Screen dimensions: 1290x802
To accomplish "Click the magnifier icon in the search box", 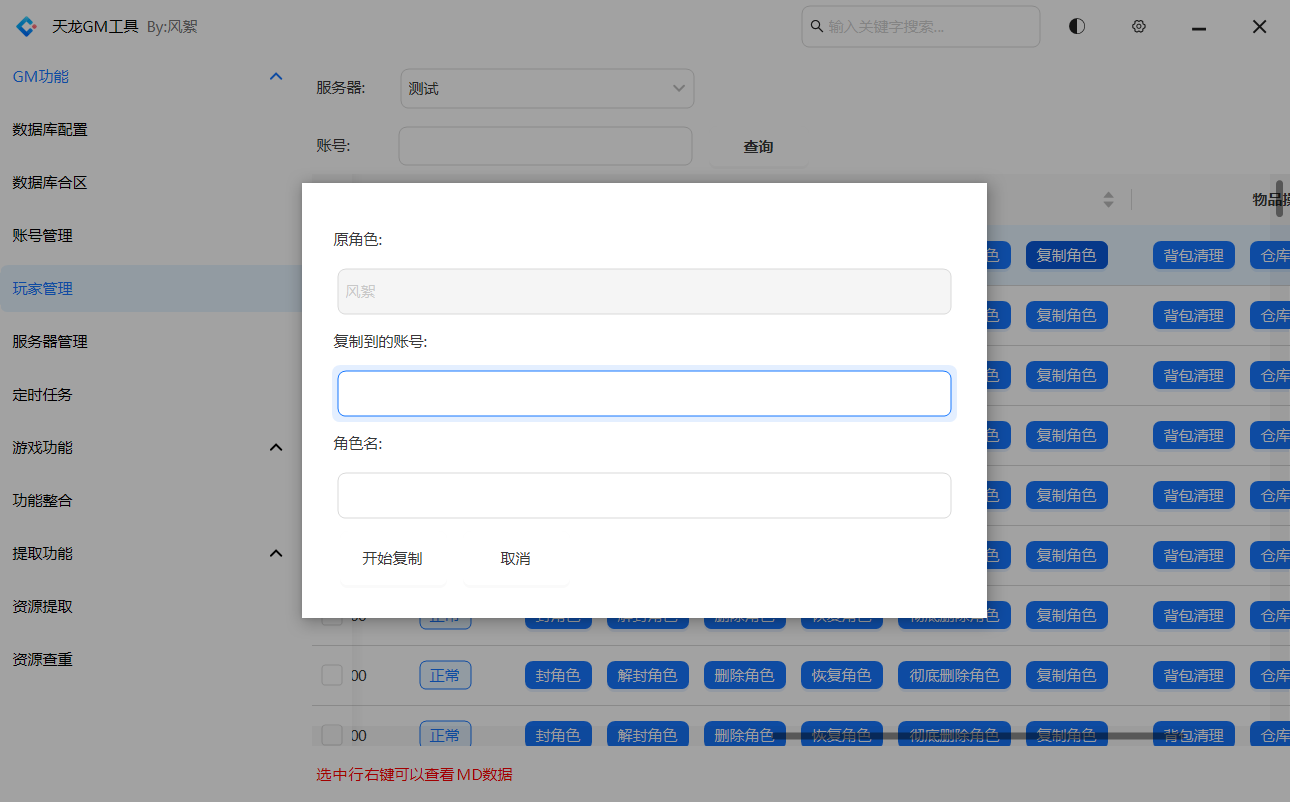I will tap(816, 27).
